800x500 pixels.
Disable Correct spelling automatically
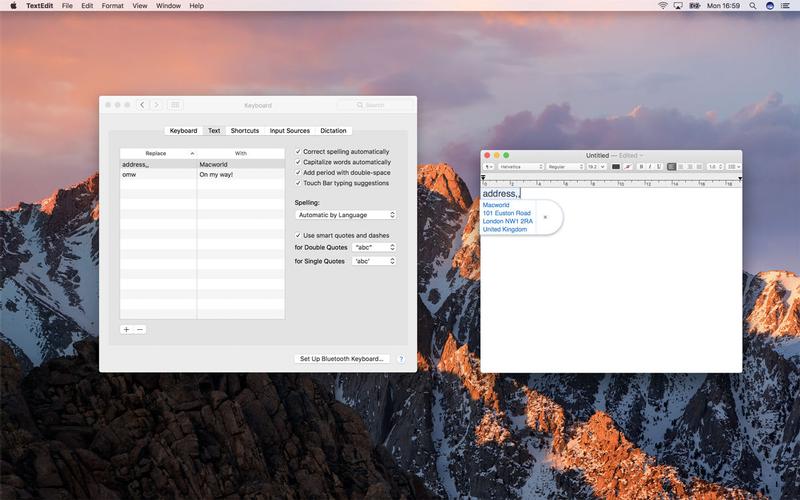click(x=298, y=151)
